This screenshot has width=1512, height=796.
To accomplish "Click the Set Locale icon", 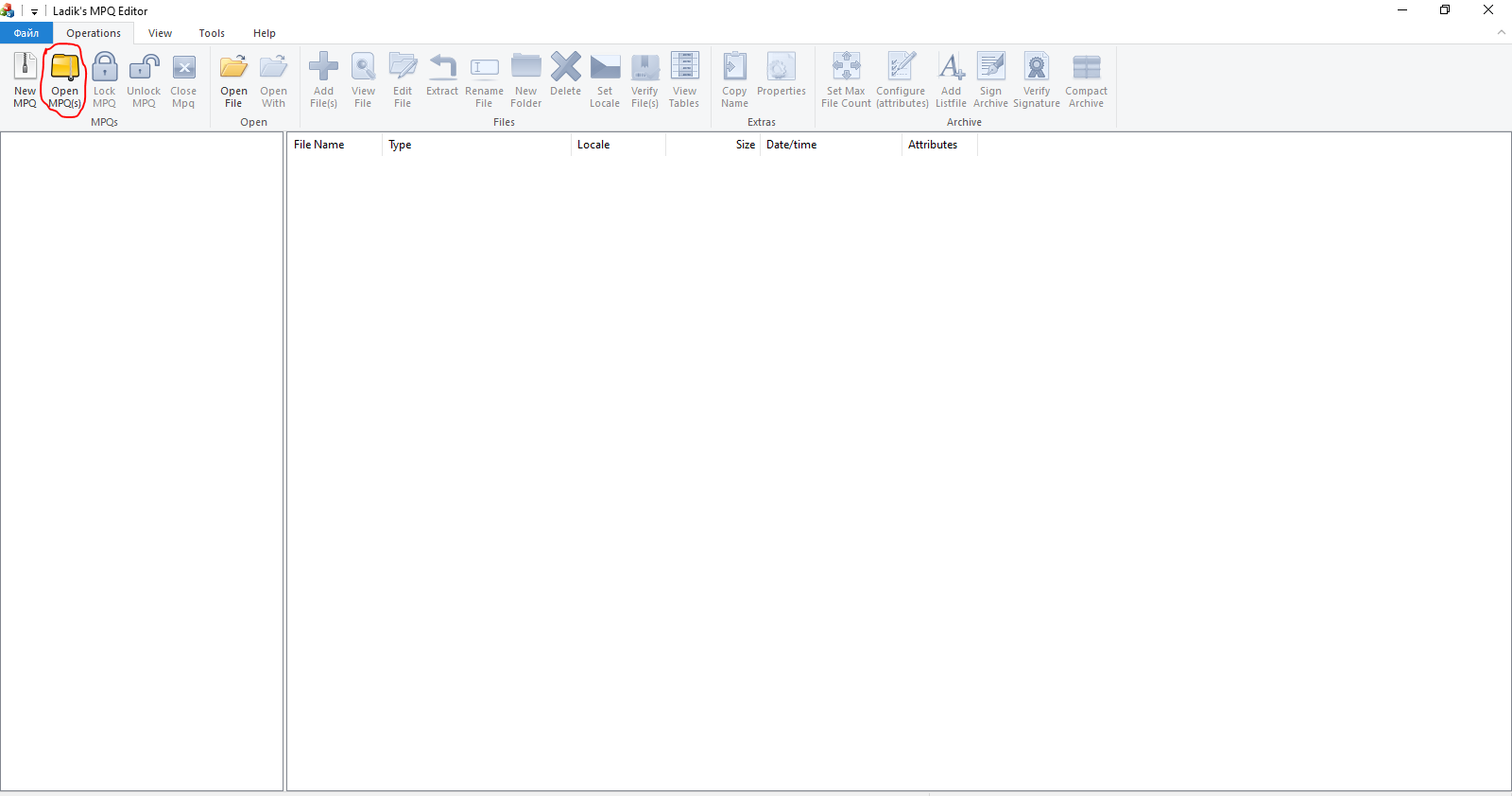I will (605, 67).
